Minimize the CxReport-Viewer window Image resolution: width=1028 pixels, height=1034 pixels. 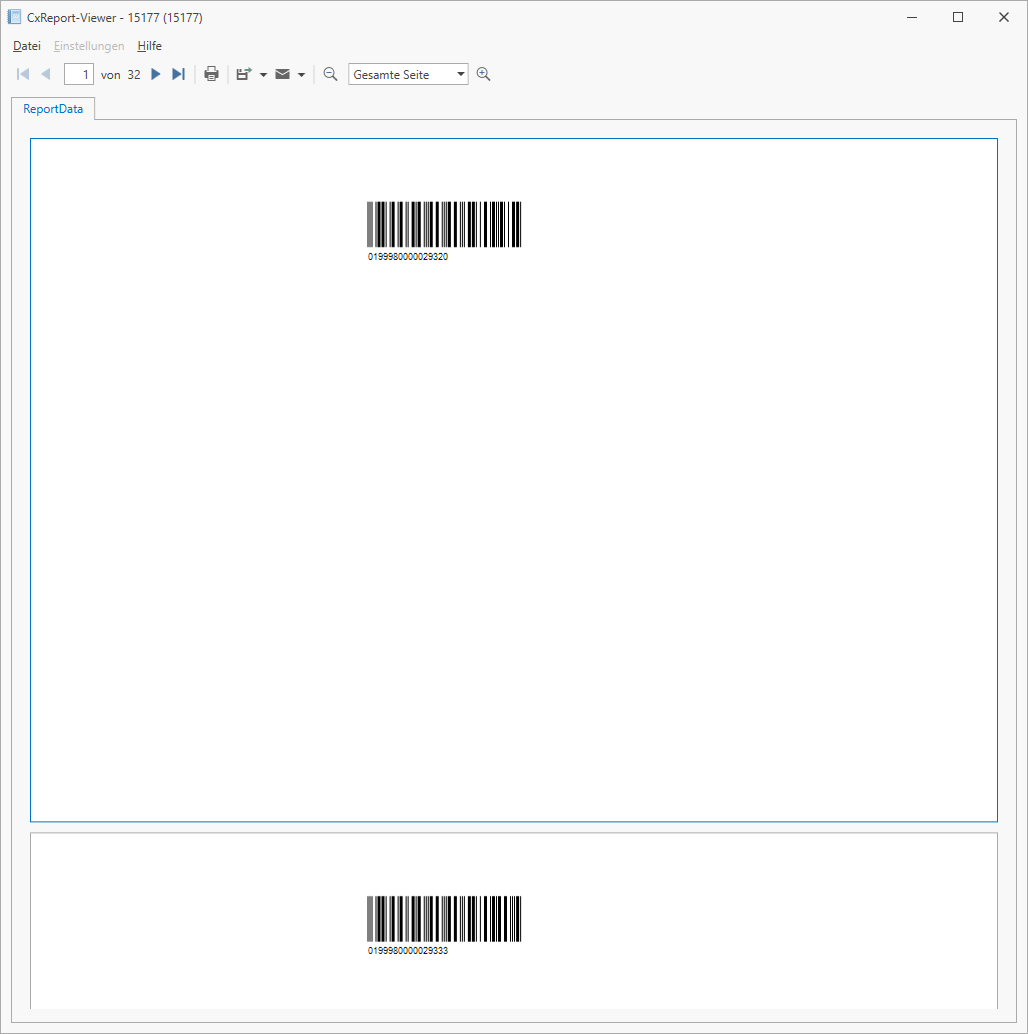point(912,17)
